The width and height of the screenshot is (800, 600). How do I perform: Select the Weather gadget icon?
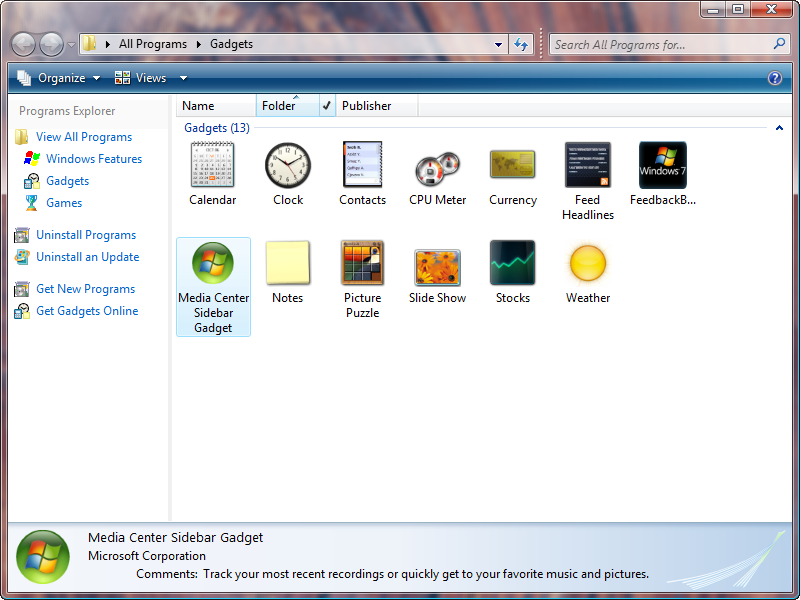tap(588, 263)
